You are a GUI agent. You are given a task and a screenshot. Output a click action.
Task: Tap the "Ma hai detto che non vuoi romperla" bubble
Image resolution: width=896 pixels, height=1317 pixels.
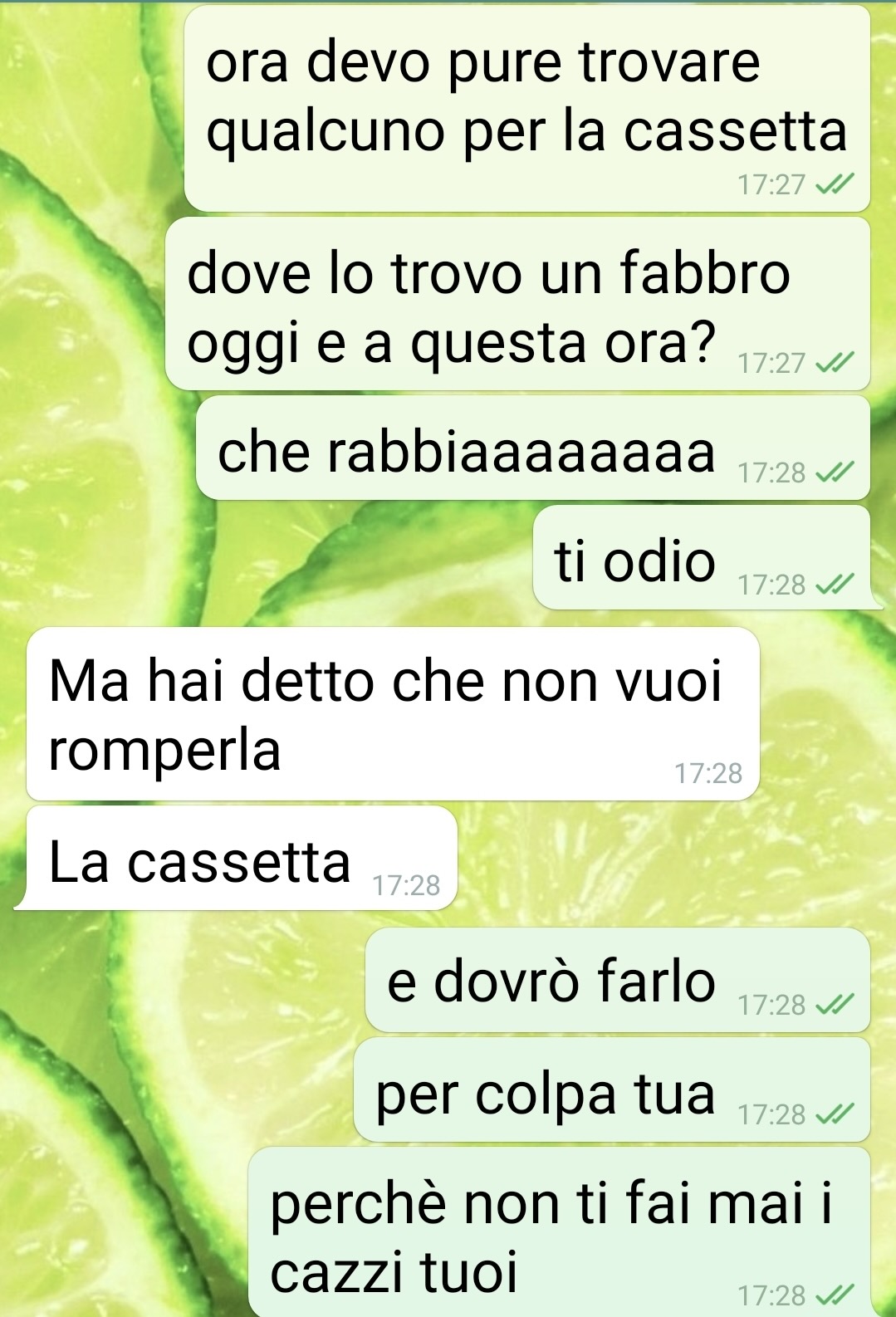tap(394, 714)
